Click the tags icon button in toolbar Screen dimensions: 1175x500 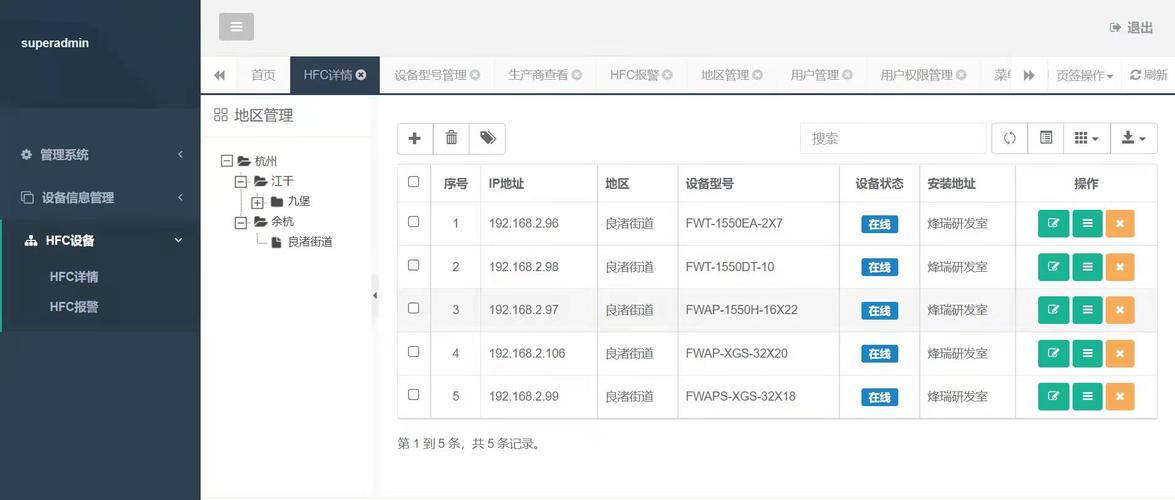488,139
